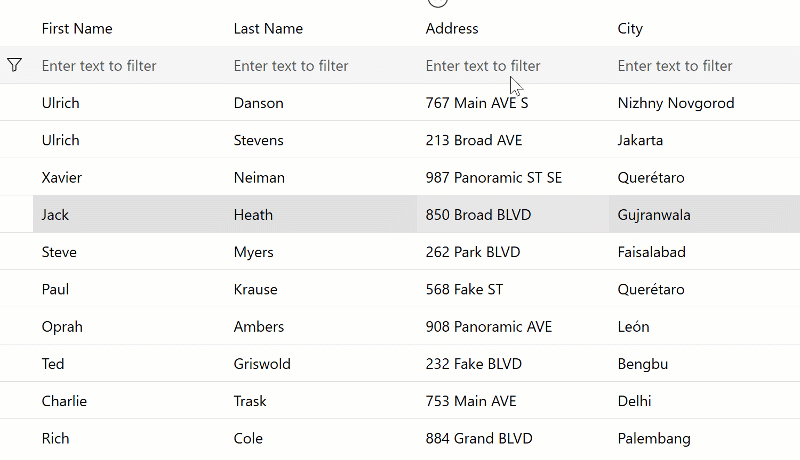The image size is (800, 460).
Task: Click the Gujranwala city cell
Action: click(654, 215)
